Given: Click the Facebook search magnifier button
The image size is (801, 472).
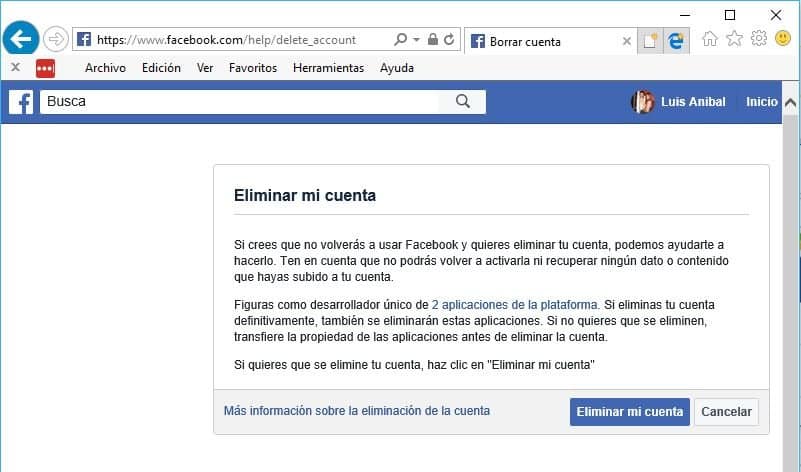Looking at the screenshot, I should click(x=463, y=102).
